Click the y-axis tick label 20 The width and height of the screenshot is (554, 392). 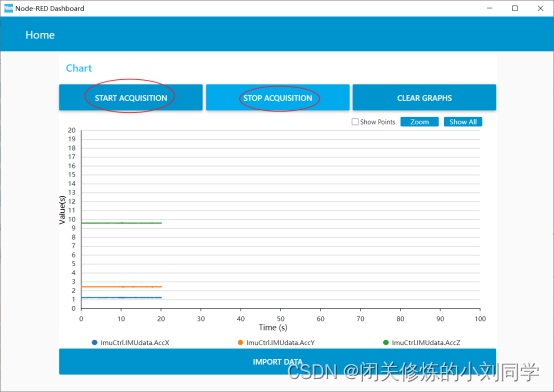pos(72,130)
